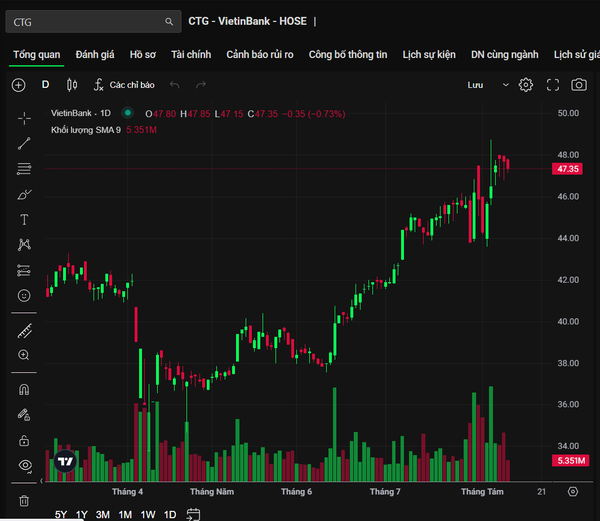This screenshot has width=600, height=521.
Task: Click the undo arrow in chart toolbar
Action: coord(174,85)
